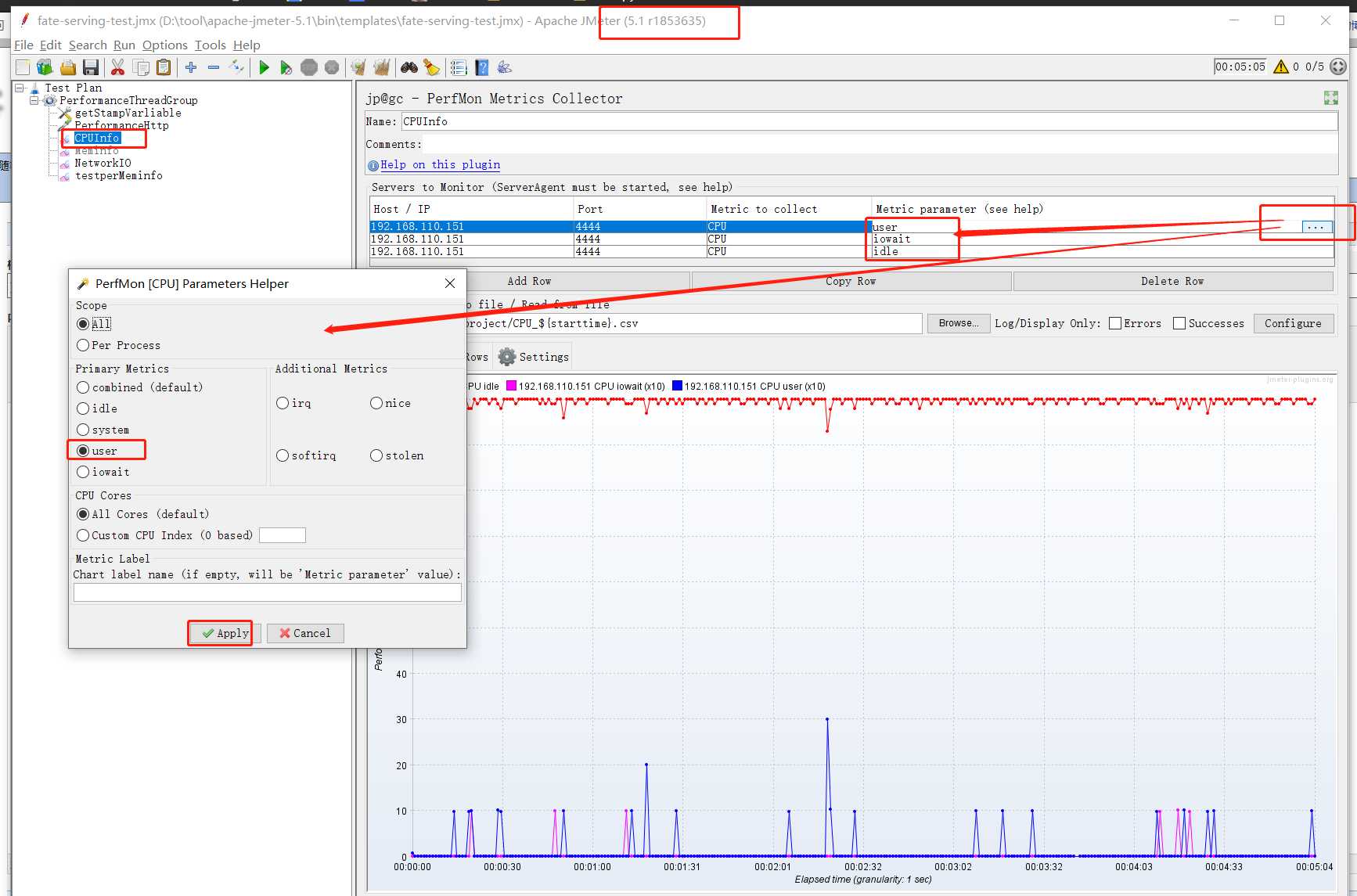Open the Tools menu

pyautogui.click(x=211, y=45)
